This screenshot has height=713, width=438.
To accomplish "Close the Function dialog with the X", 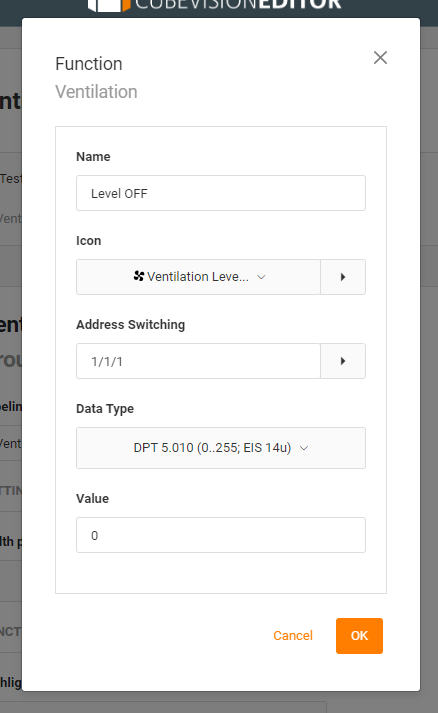I will pyautogui.click(x=380, y=58).
